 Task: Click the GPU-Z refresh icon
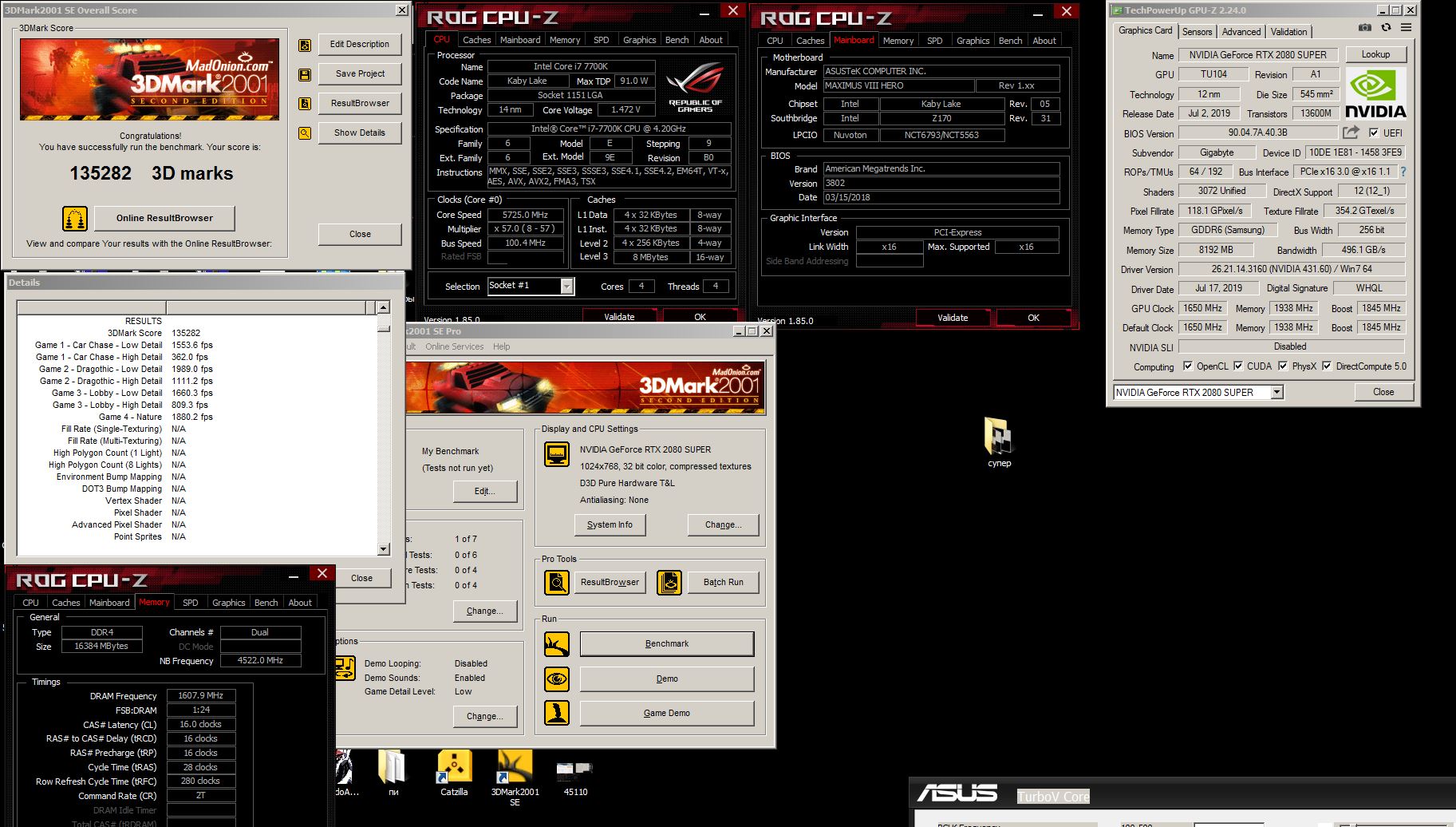[x=1386, y=27]
